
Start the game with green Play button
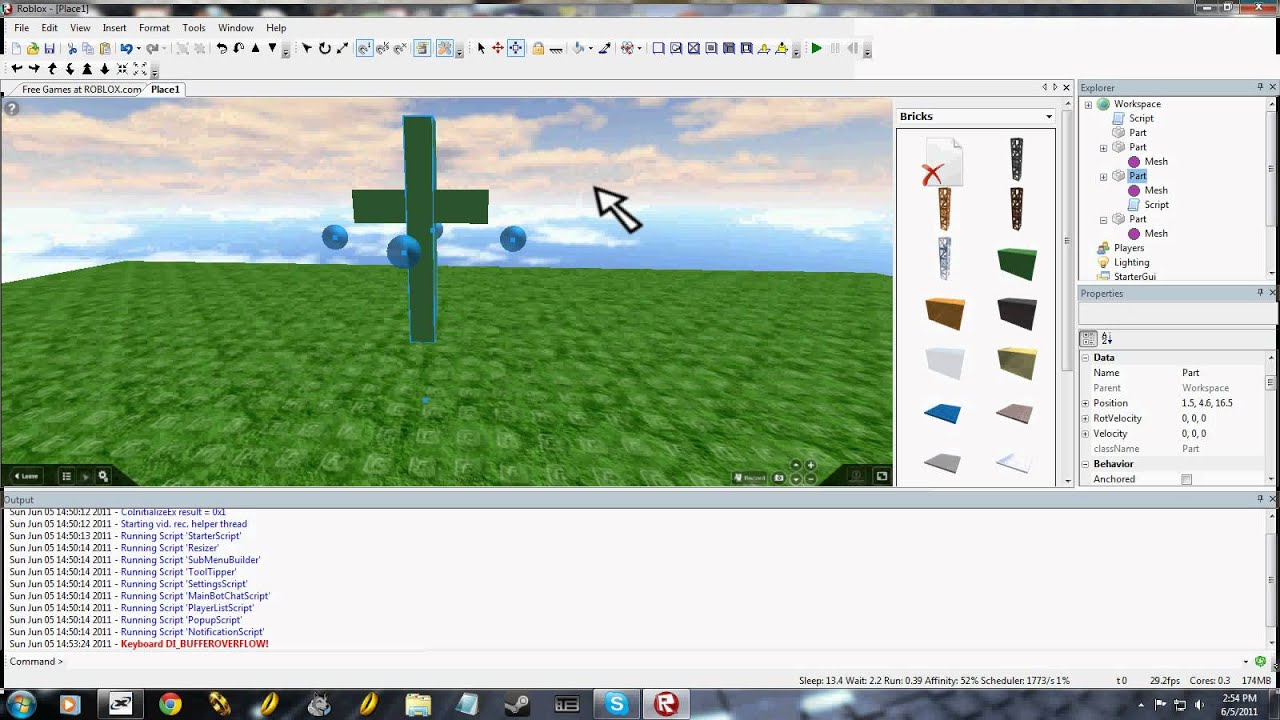point(817,48)
